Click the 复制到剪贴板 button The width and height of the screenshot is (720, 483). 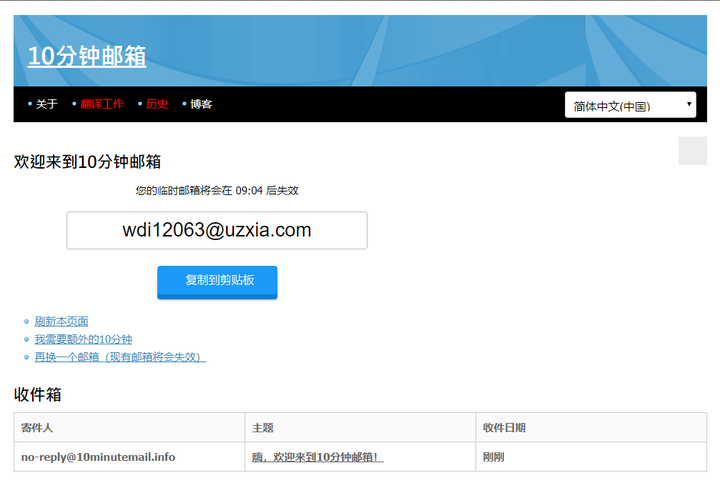pyautogui.click(x=217, y=282)
